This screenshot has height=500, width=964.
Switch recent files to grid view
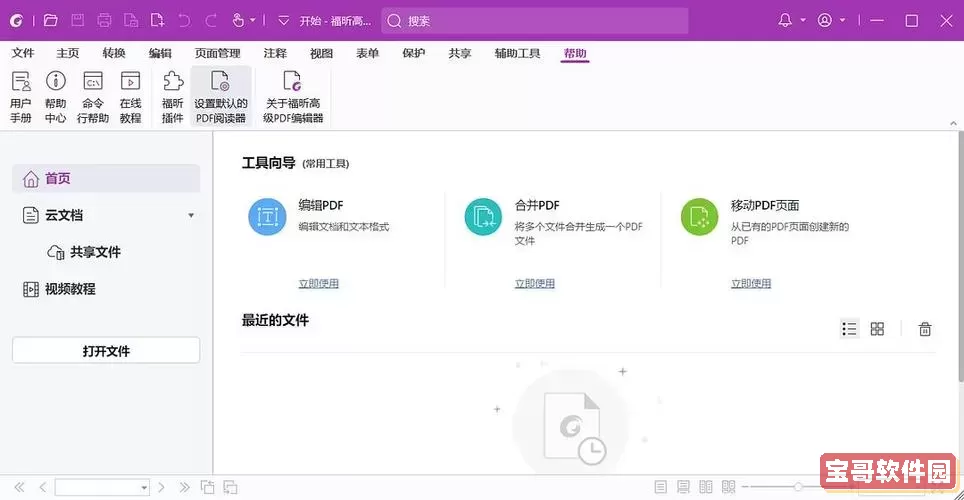pos(877,329)
